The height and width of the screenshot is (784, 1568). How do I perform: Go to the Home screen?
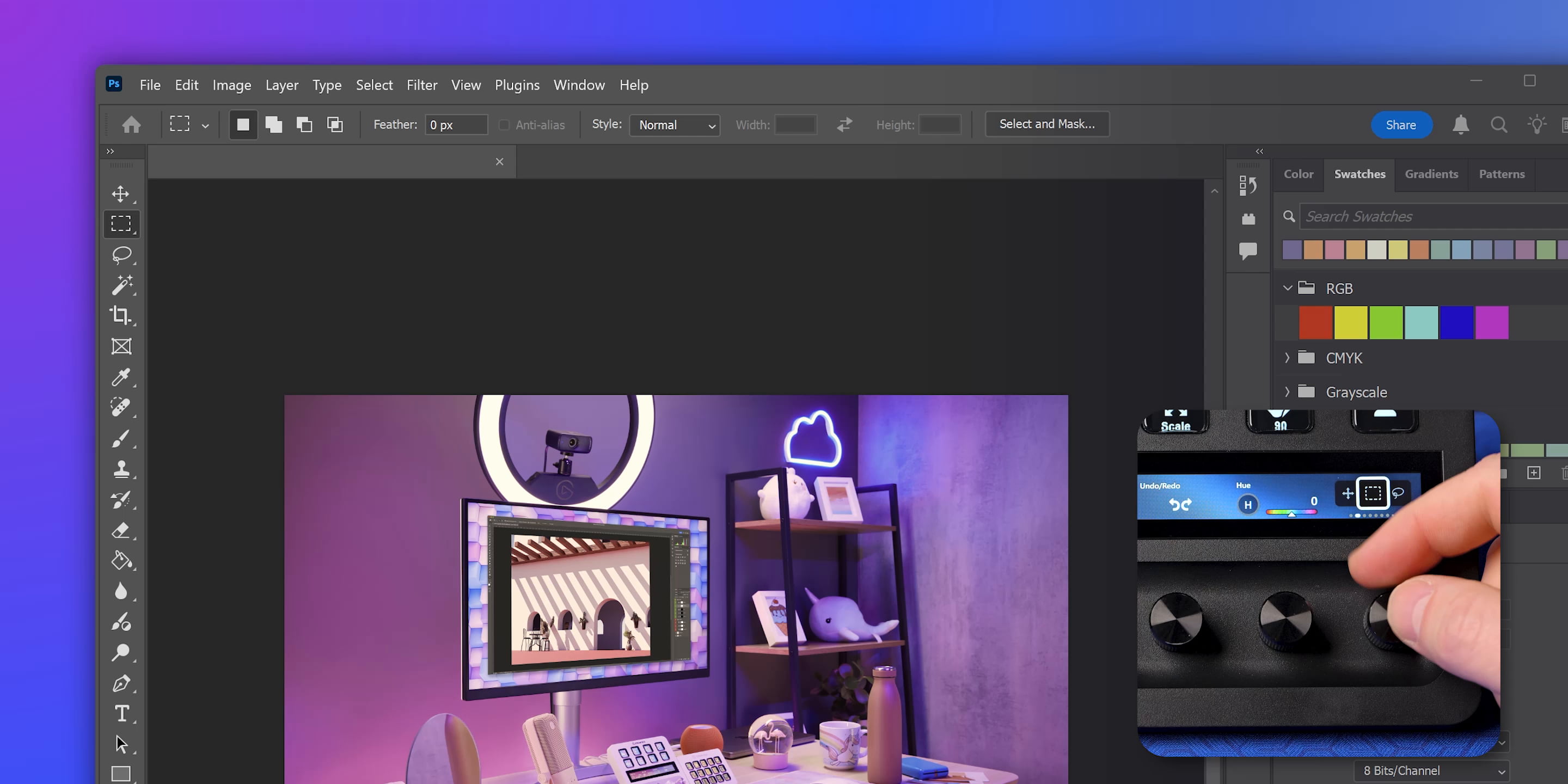(131, 125)
